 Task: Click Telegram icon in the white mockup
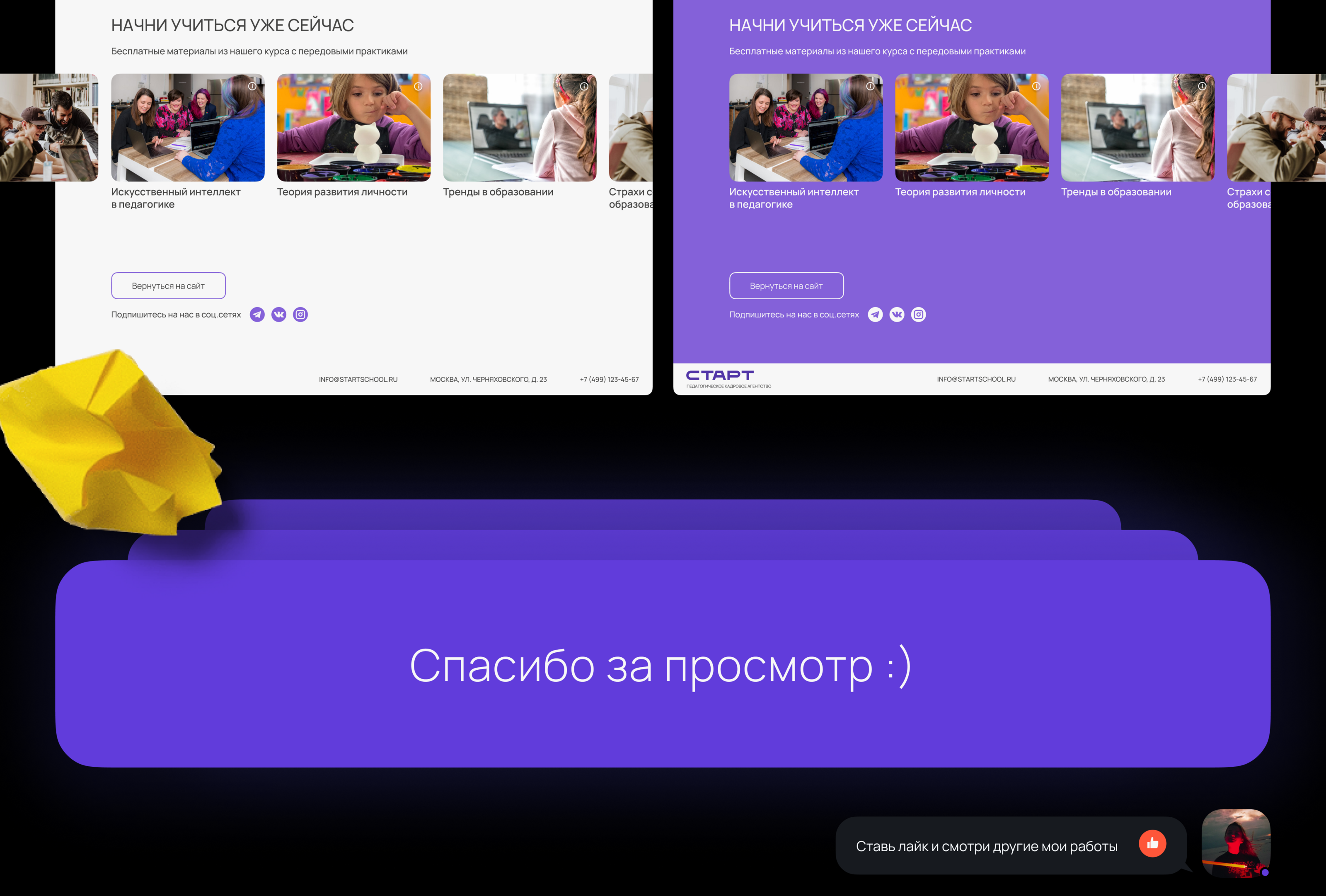(x=257, y=315)
